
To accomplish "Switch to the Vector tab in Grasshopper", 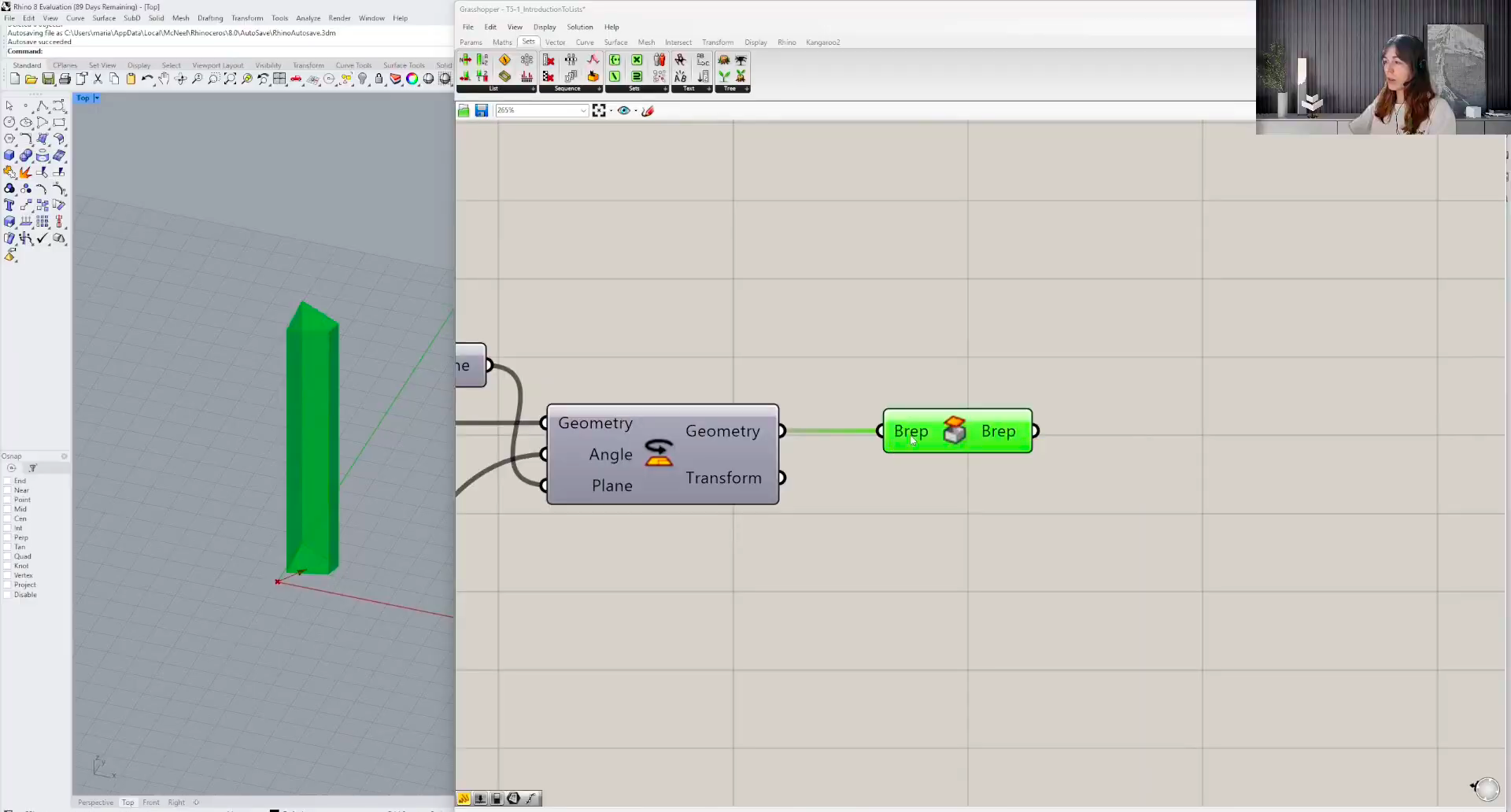I will point(555,42).
